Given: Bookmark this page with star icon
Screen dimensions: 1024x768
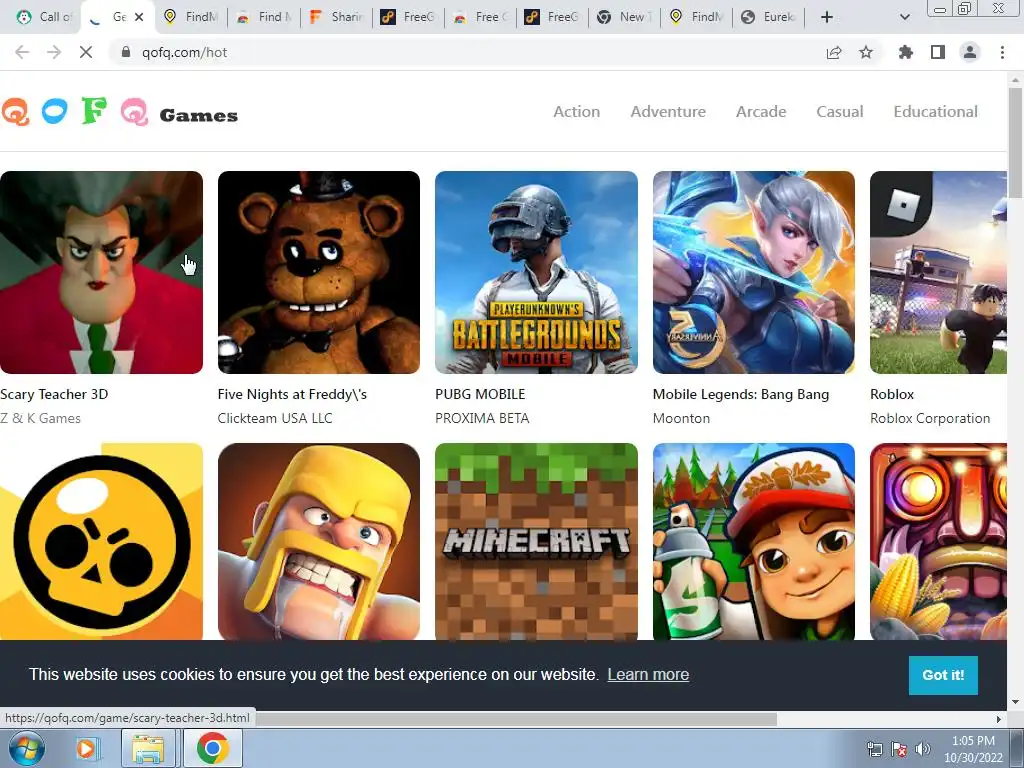Looking at the screenshot, I should click(866, 52).
